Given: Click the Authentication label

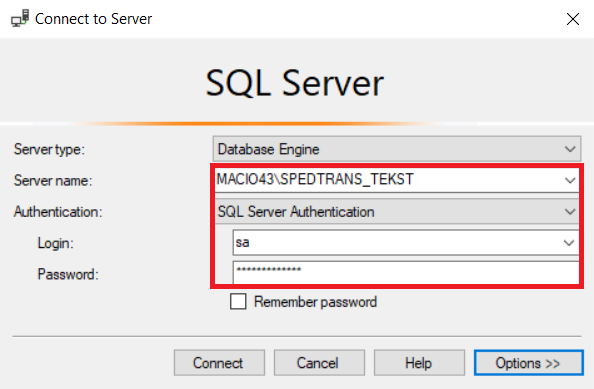Looking at the screenshot, I should click(58, 212).
